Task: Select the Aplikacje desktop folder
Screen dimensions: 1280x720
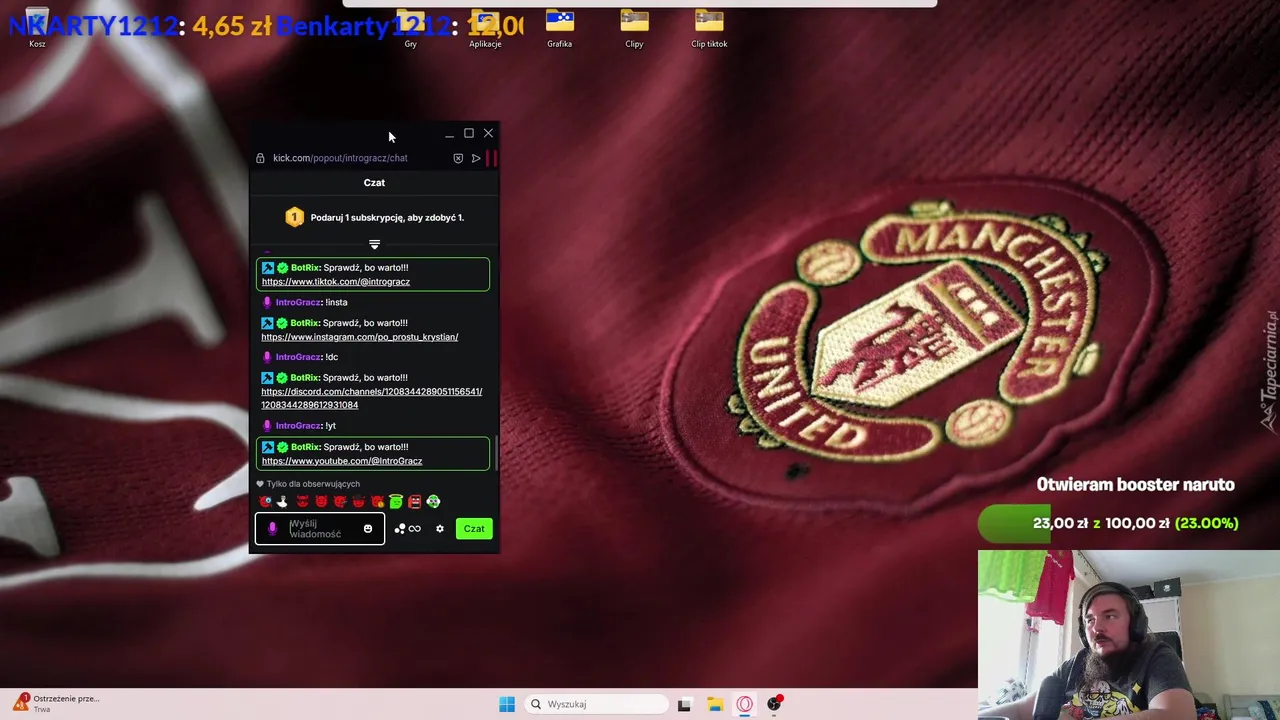Action: click(485, 28)
